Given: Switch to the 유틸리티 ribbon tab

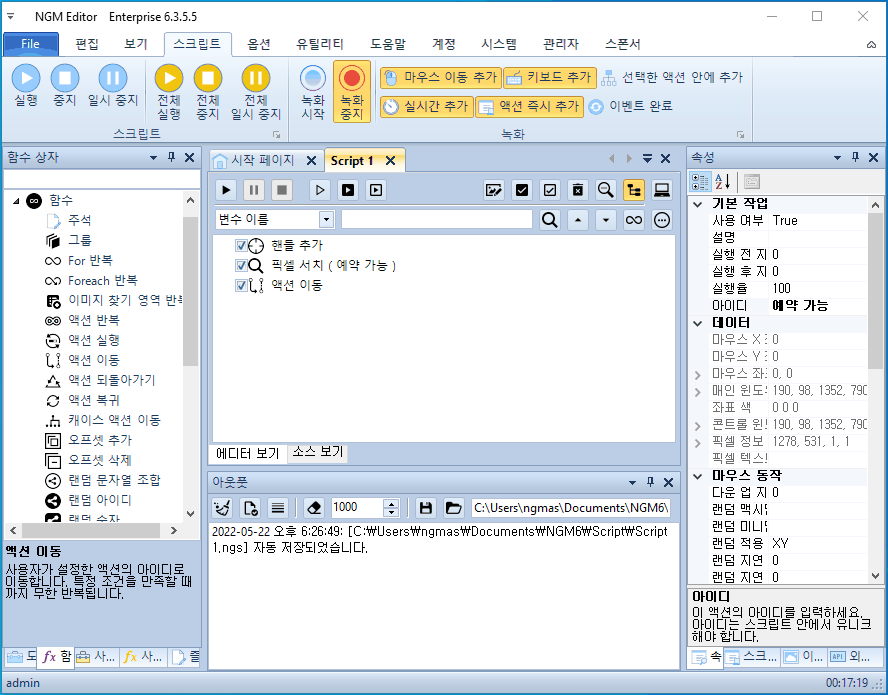Looking at the screenshot, I should 320,44.
